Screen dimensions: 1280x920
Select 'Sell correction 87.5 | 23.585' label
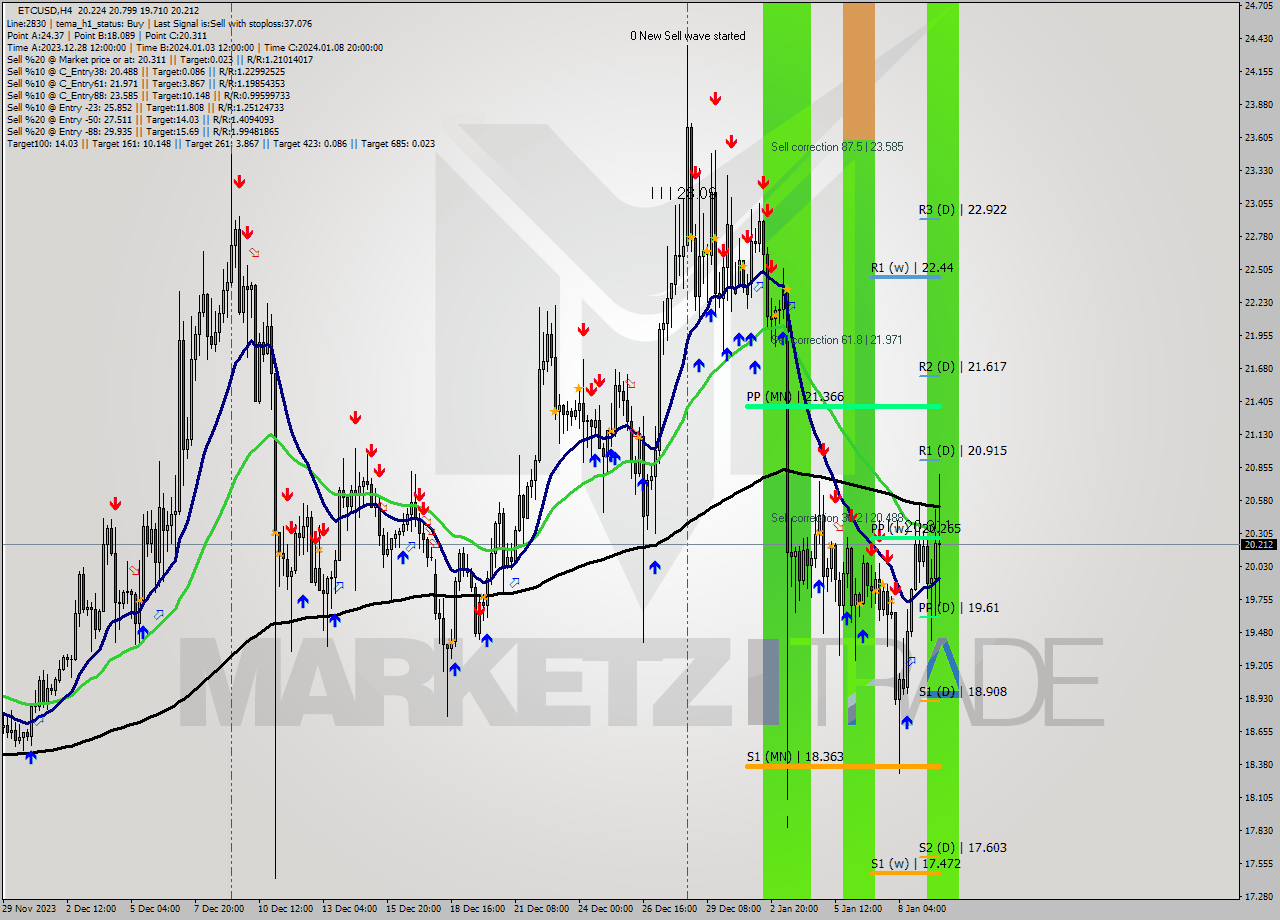[837, 147]
